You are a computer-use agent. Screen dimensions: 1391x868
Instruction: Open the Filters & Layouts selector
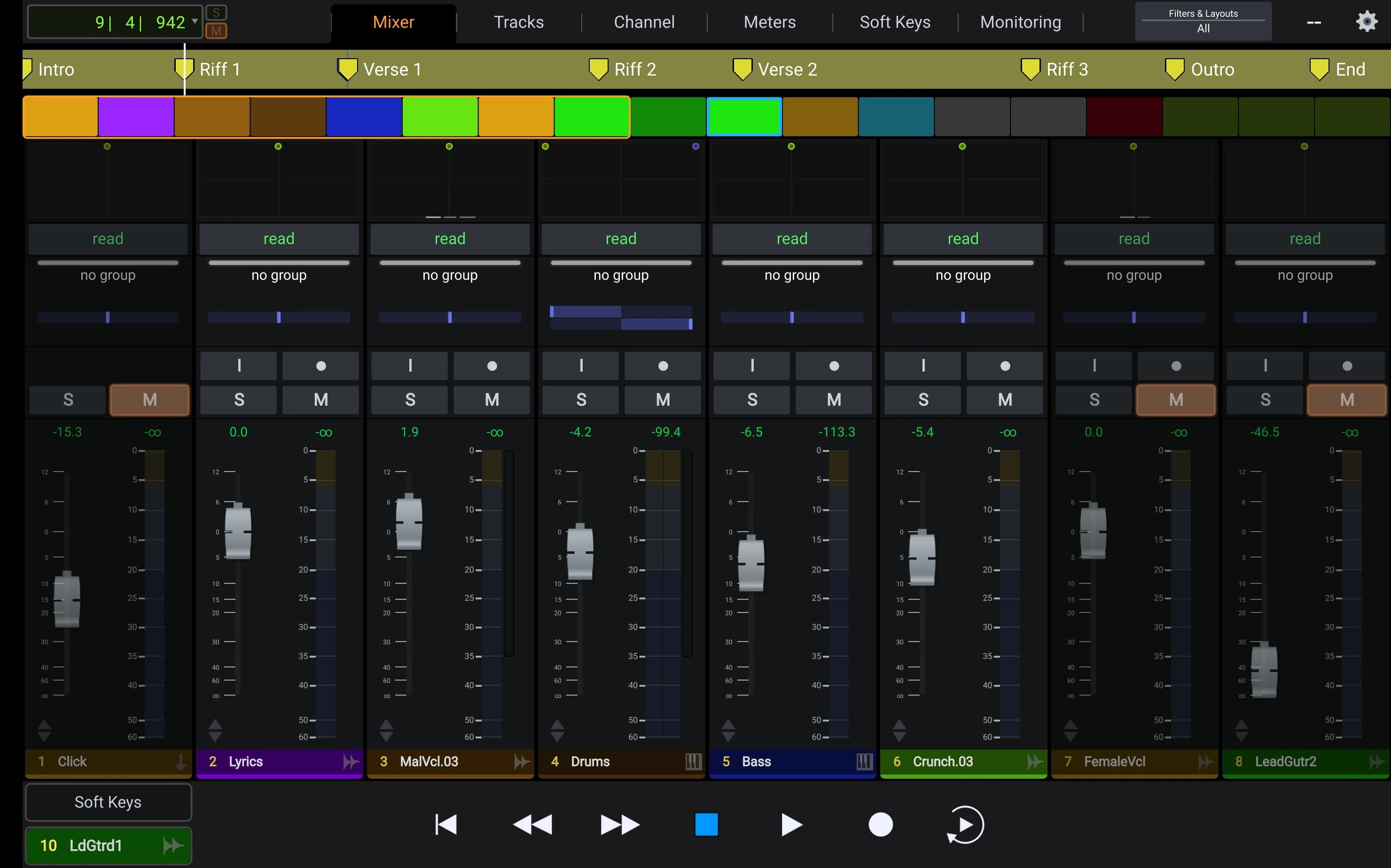pos(1203,21)
